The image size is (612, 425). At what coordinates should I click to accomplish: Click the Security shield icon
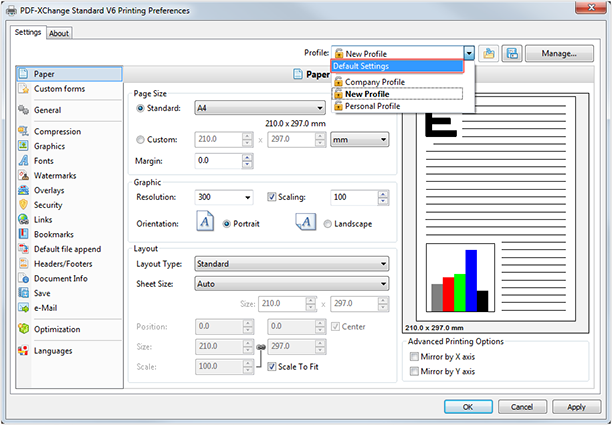pyautogui.click(x=23, y=204)
